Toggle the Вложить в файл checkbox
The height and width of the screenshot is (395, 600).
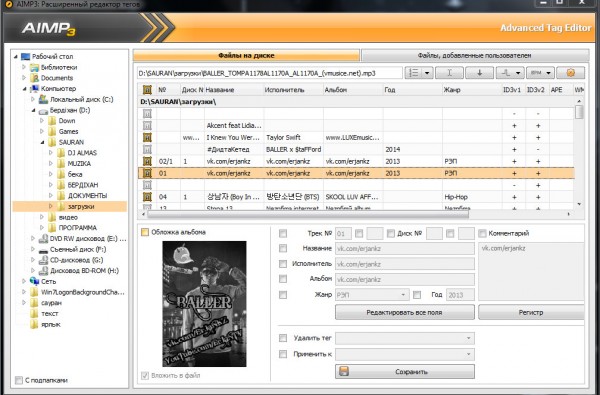(145, 375)
